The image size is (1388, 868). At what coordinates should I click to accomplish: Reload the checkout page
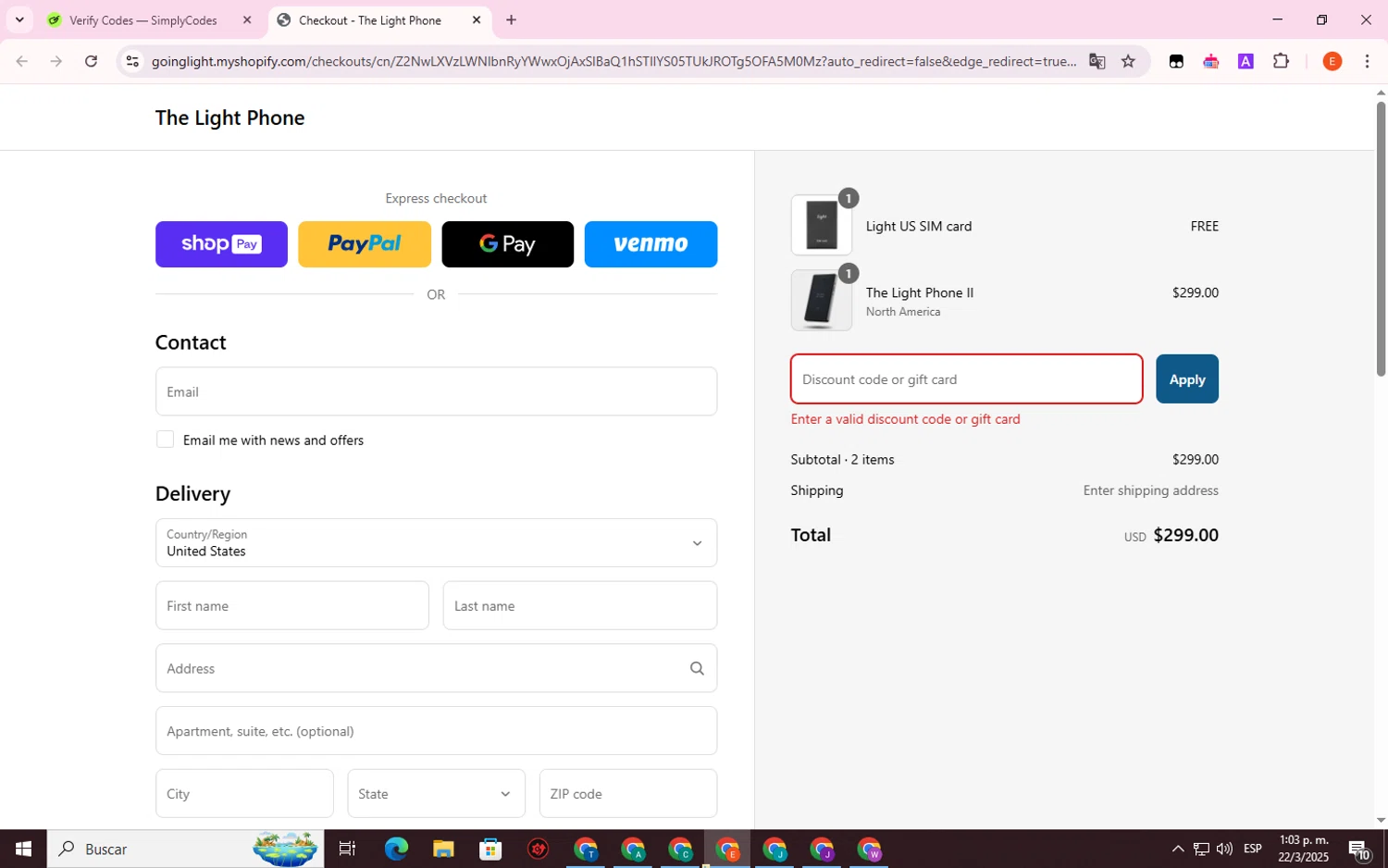tap(91, 61)
